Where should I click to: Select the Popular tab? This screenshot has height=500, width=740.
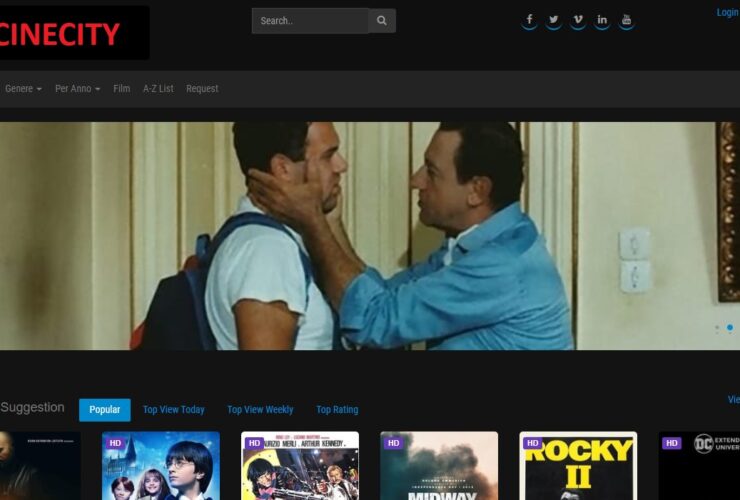[105, 410]
